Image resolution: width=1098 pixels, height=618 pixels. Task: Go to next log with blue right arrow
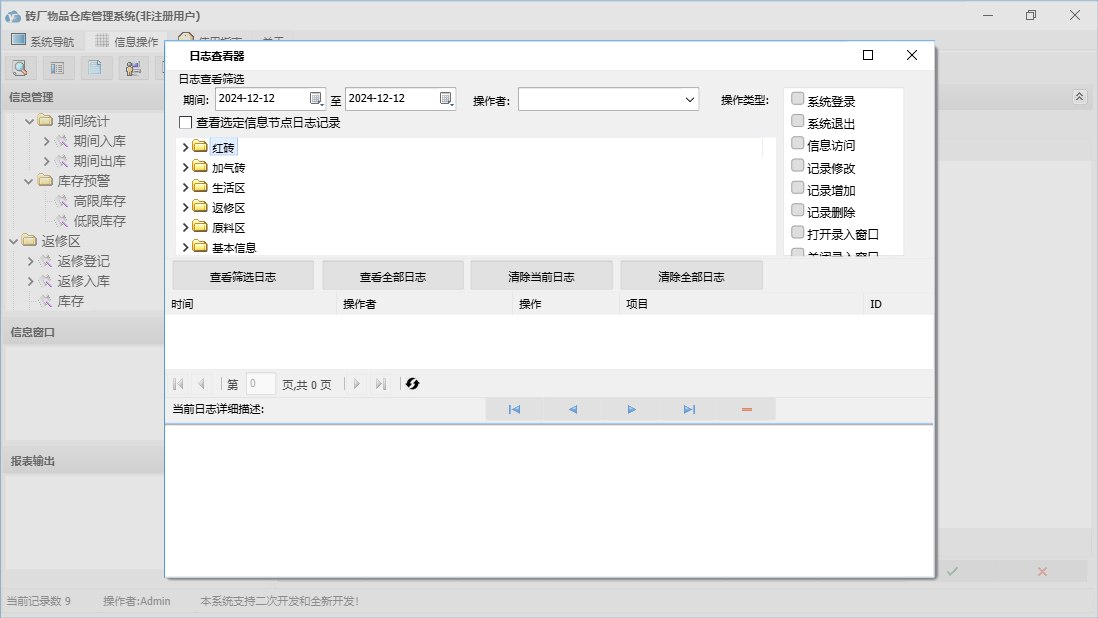pos(631,409)
